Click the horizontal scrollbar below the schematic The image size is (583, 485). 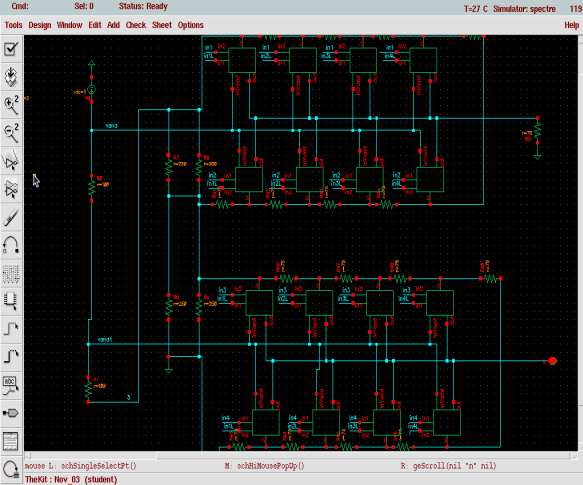click(x=301, y=456)
